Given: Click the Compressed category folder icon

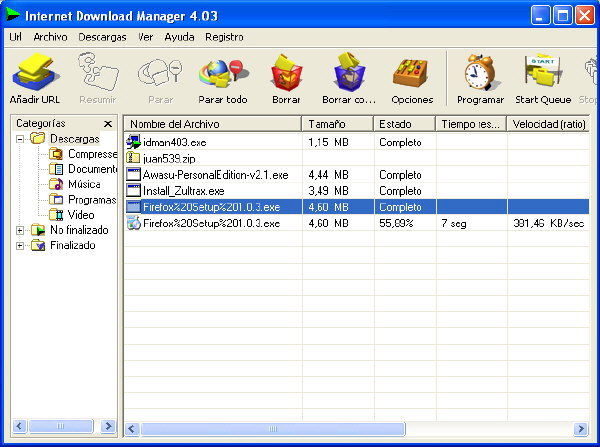Looking at the screenshot, I should pos(56,154).
